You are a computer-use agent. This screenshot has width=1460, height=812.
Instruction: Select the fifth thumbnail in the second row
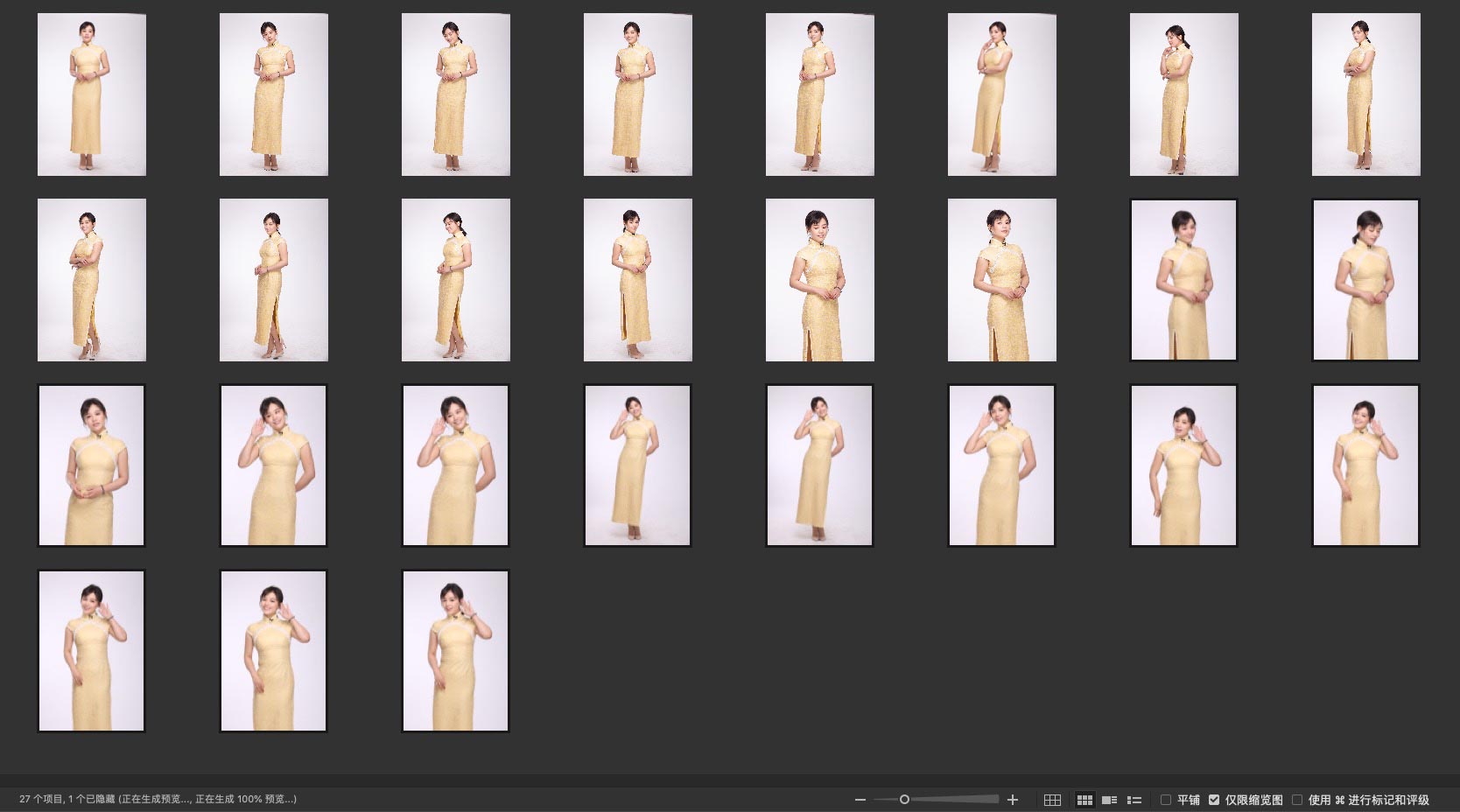point(819,280)
